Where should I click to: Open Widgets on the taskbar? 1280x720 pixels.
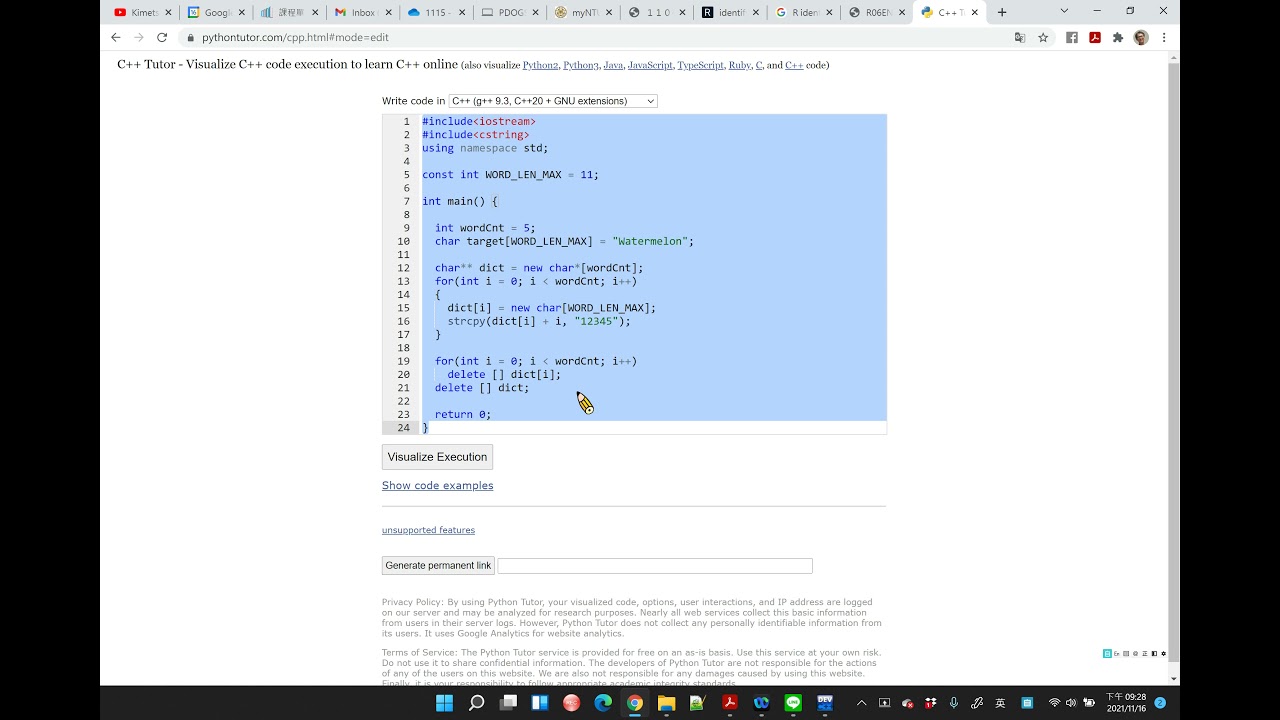coord(540,703)
